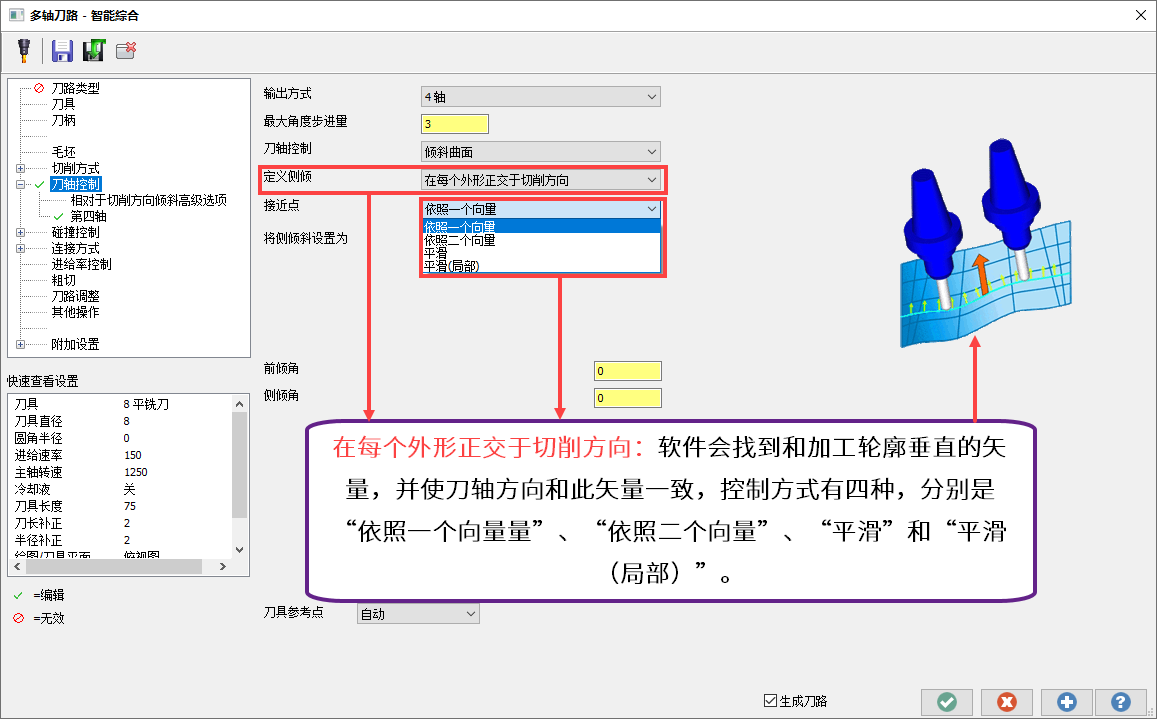Click the red X cancel button
Image resolution: width=1157 pixels, height=719 pixels.
[x=1006, y=701]
